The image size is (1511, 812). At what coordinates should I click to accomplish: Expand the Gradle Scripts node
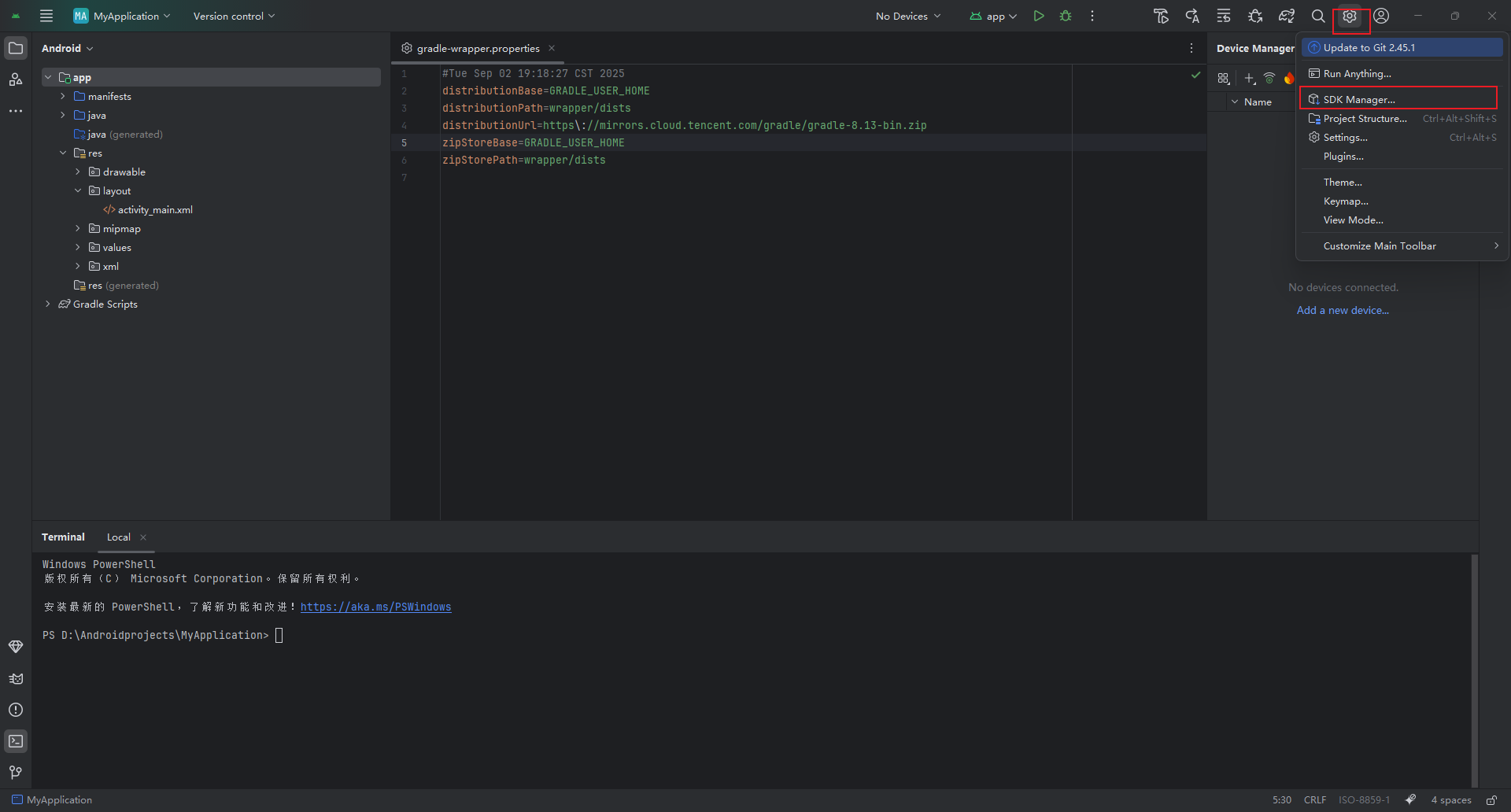click(48, 304)
